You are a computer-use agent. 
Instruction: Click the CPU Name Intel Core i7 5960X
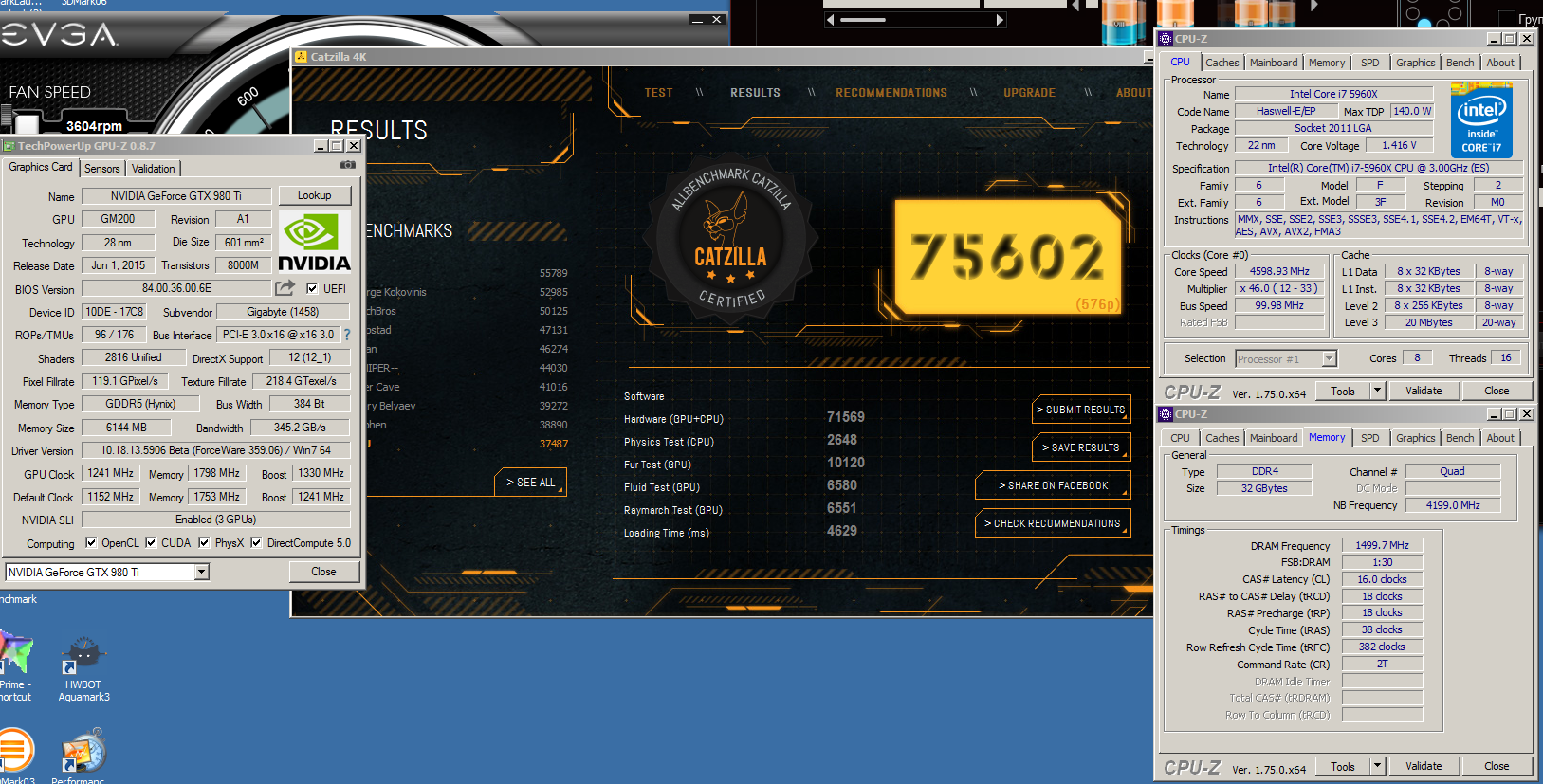click(x=1333, y=94)
